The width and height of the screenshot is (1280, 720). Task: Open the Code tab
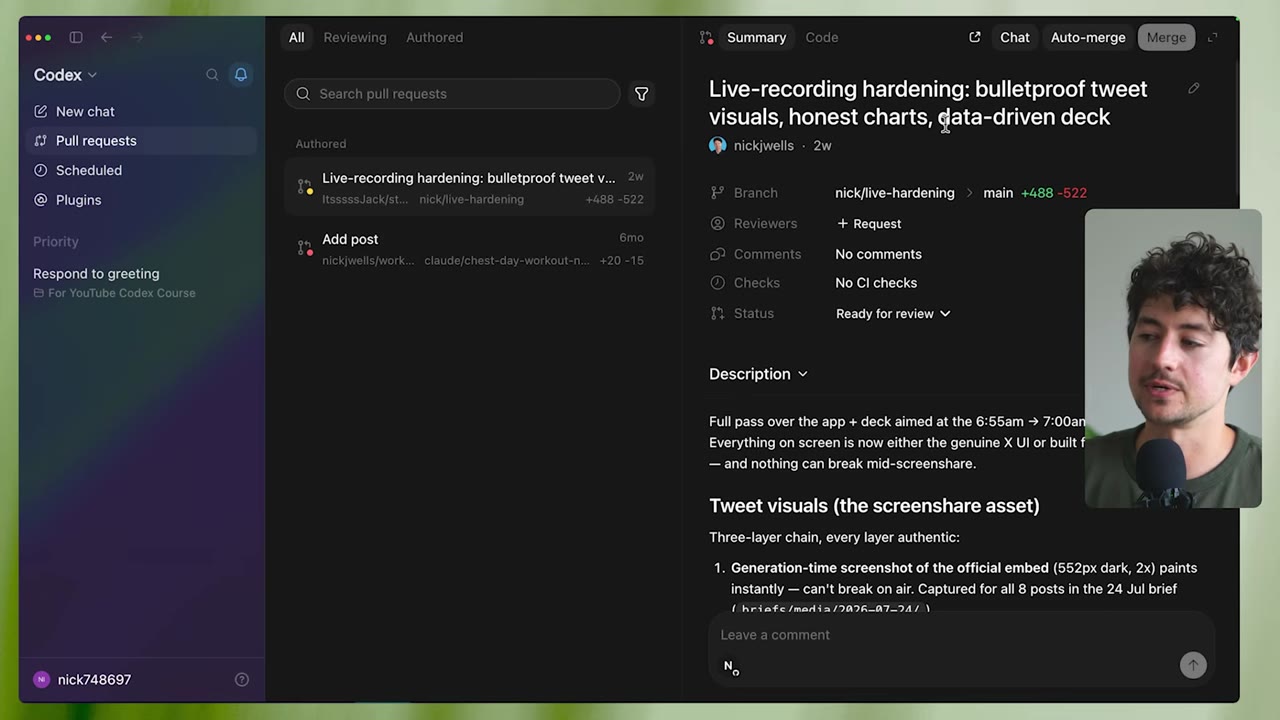pos(822,38)
